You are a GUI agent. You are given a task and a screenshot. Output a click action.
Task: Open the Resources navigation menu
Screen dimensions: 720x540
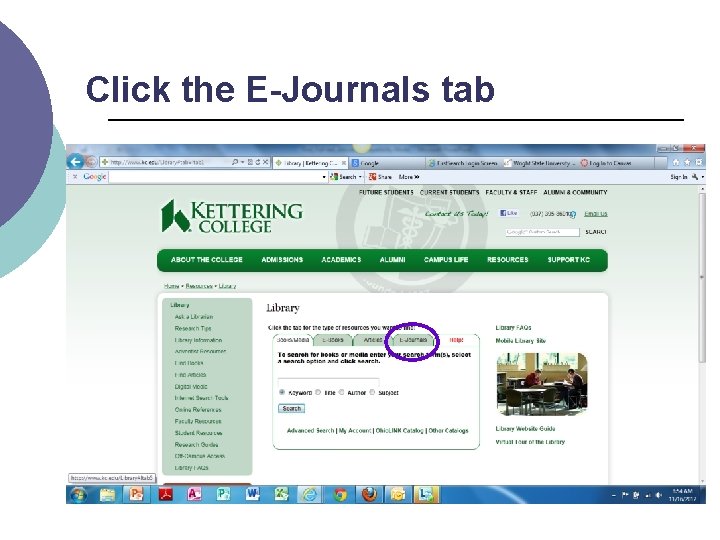[x=507, y=259]
